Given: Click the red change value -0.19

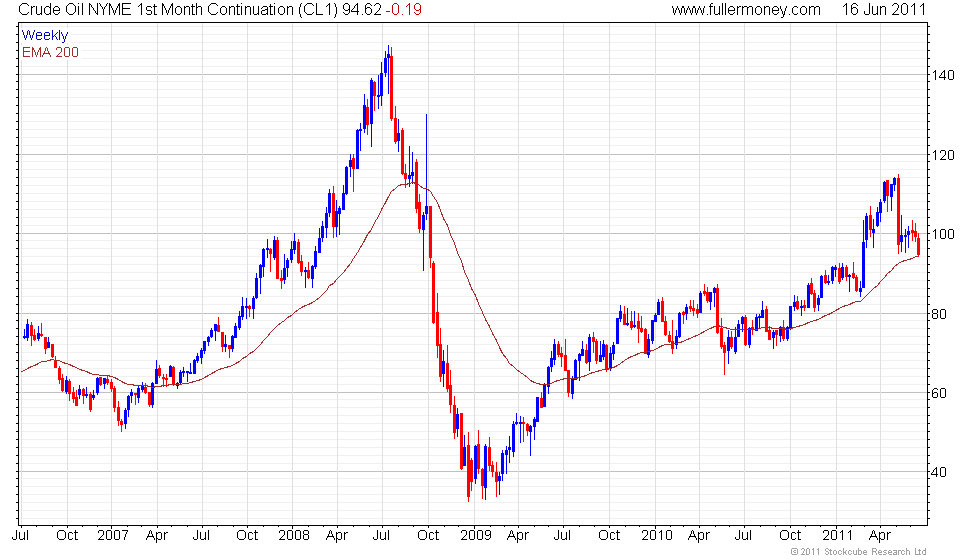Looking at the screenshot, I should 403,10.
